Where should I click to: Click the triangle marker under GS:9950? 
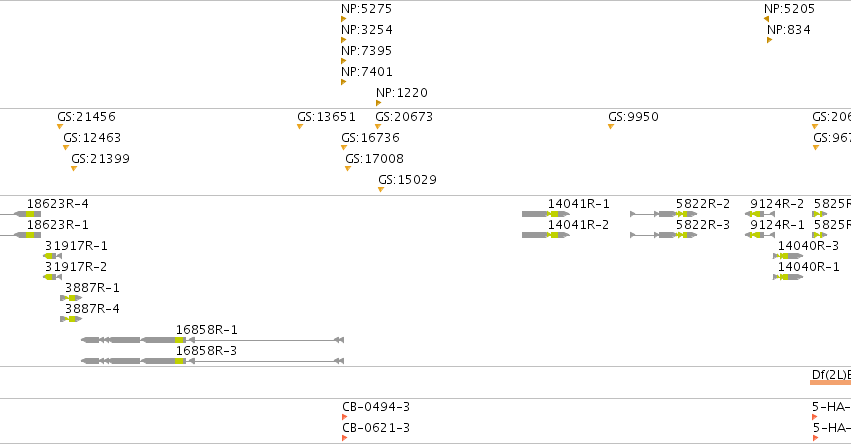click(x=611, y=127)
